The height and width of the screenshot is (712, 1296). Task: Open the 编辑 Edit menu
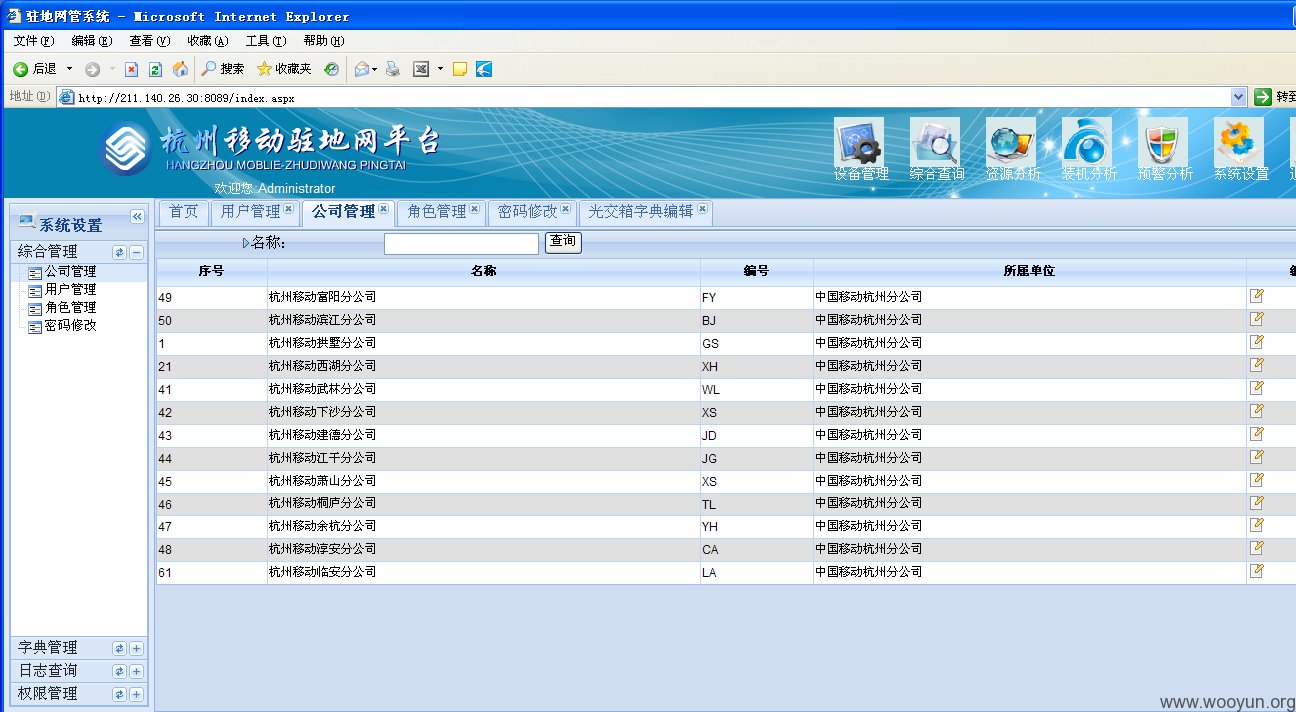[x=92, y=41]
